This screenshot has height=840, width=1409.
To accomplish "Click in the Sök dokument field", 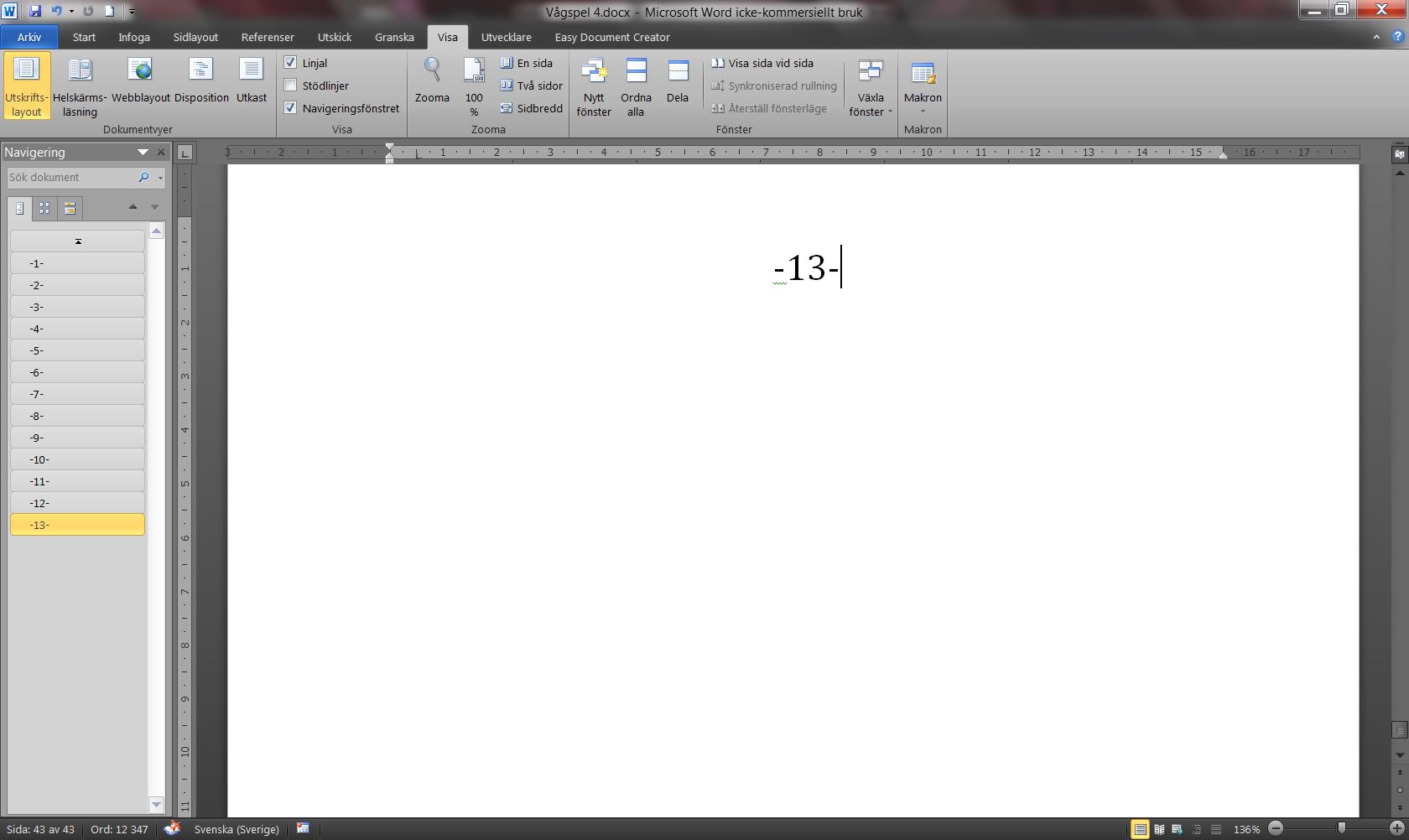I will tap(71, 177).
